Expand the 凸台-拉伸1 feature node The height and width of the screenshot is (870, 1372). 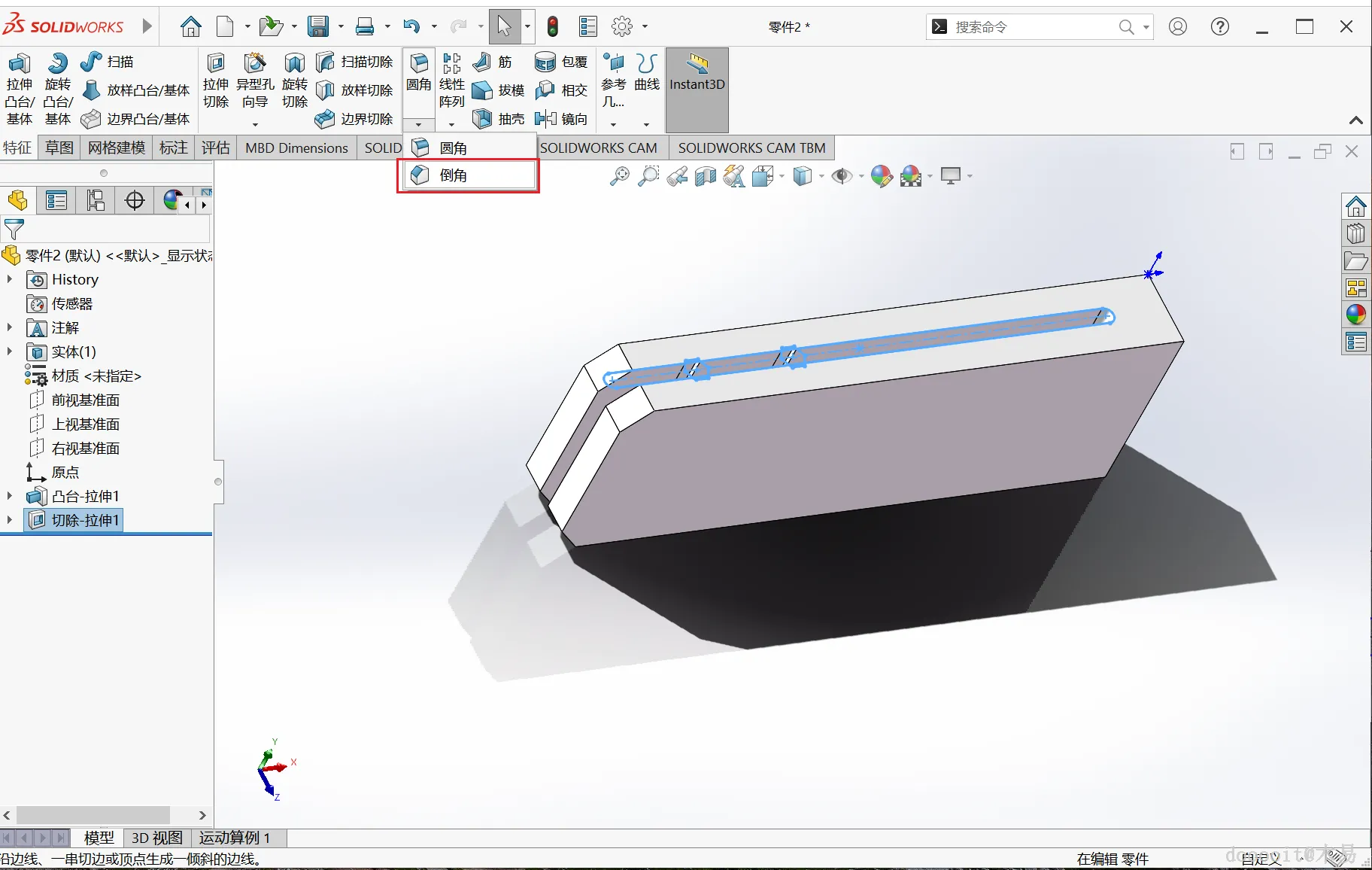pyautogui.click(x=10, y=496)
